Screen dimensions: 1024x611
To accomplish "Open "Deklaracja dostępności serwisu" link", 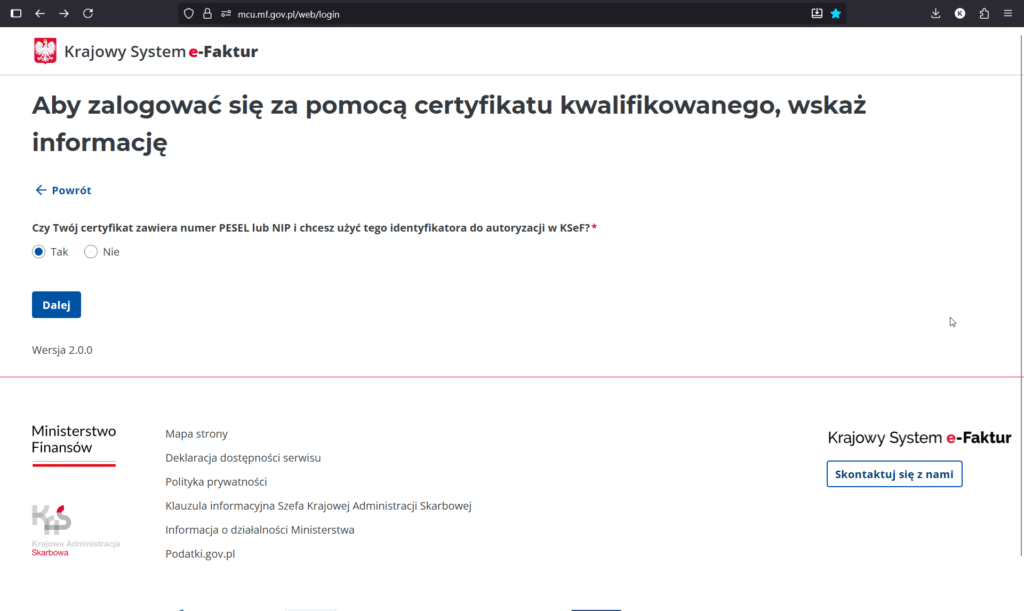I will click(243, 458).
